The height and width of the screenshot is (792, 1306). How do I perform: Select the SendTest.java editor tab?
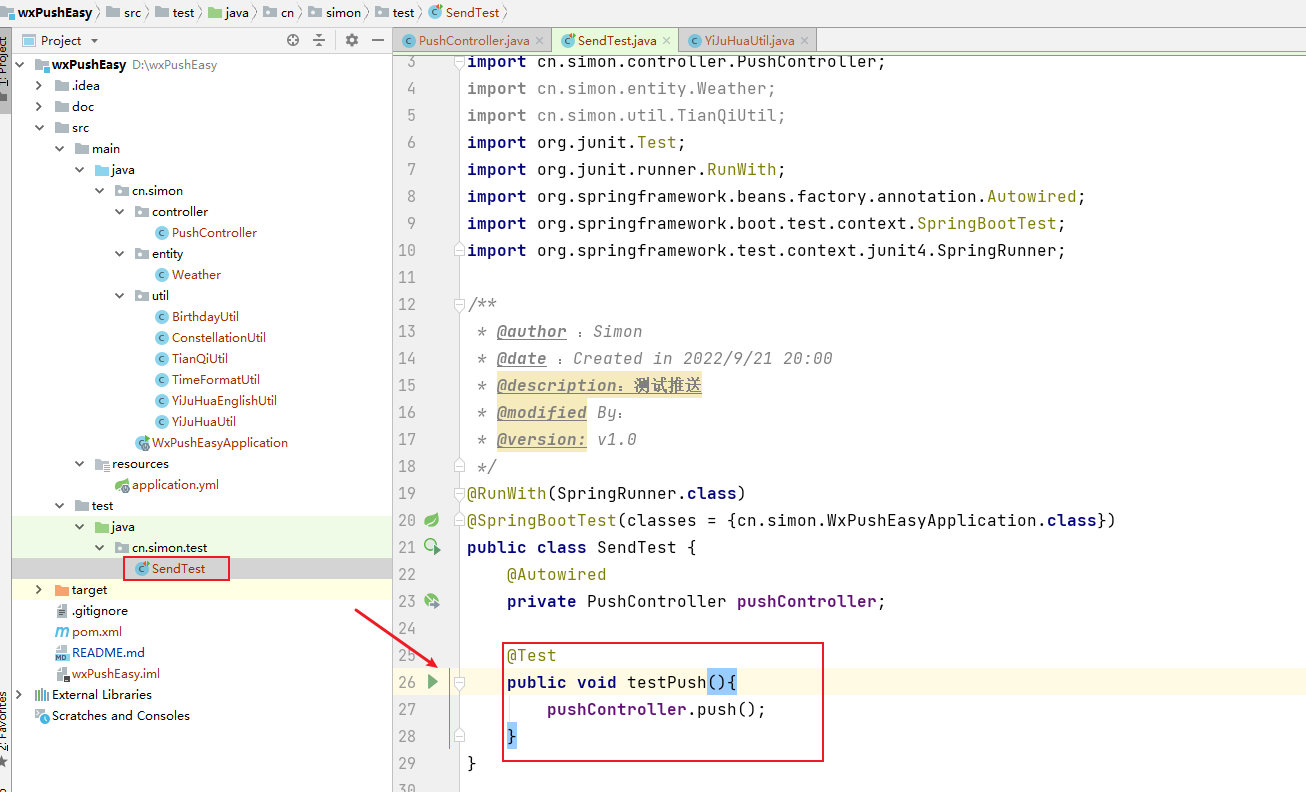pos(616,41)
